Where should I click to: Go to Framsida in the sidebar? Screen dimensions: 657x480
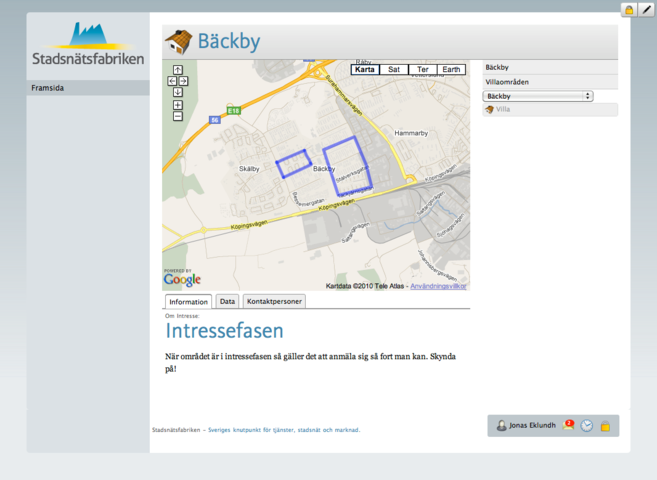click(48, 88)
